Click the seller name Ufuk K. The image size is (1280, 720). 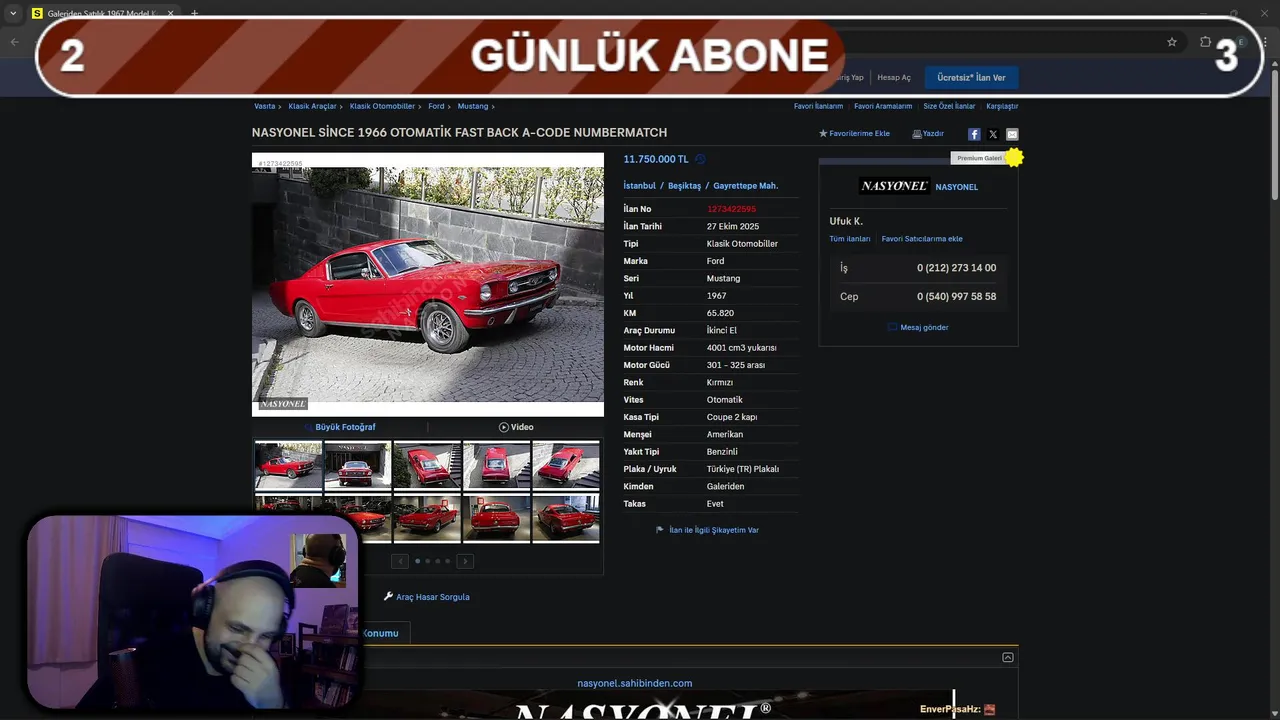[846, 221]
